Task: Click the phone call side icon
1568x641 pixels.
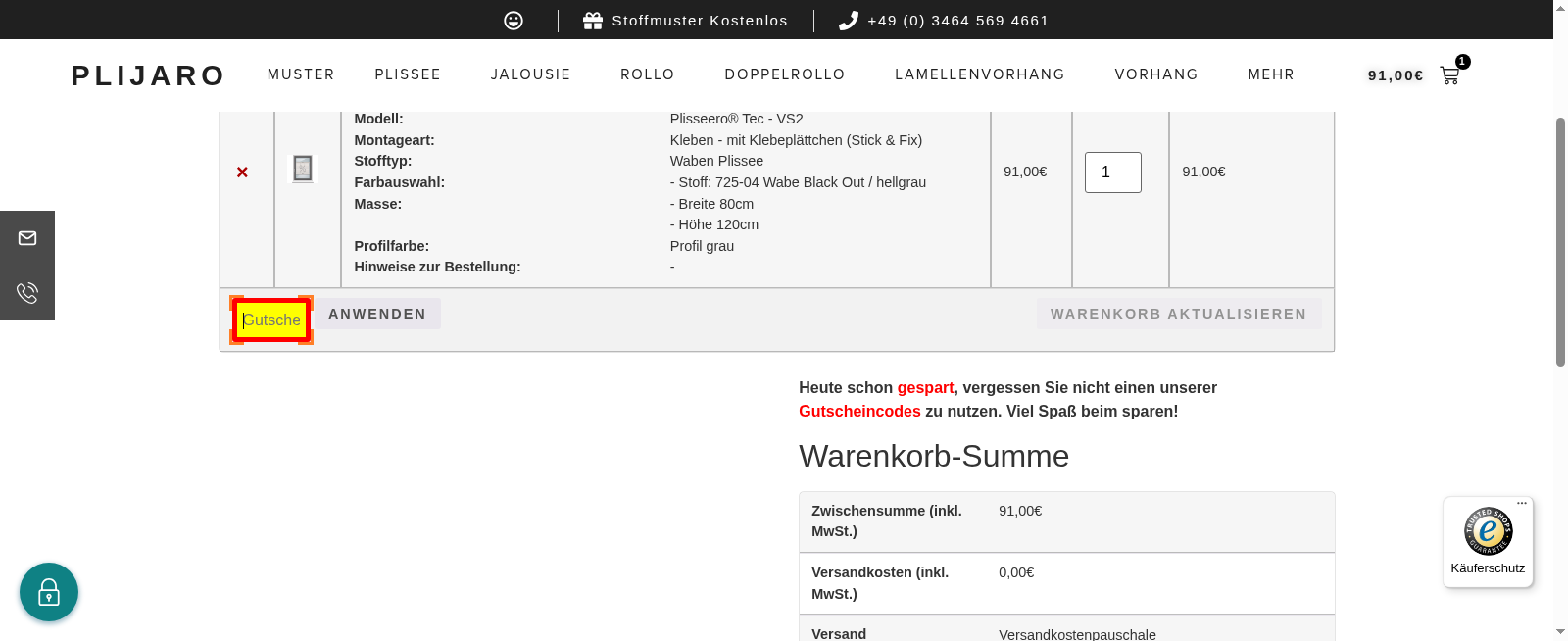Action: click(27, 292)
